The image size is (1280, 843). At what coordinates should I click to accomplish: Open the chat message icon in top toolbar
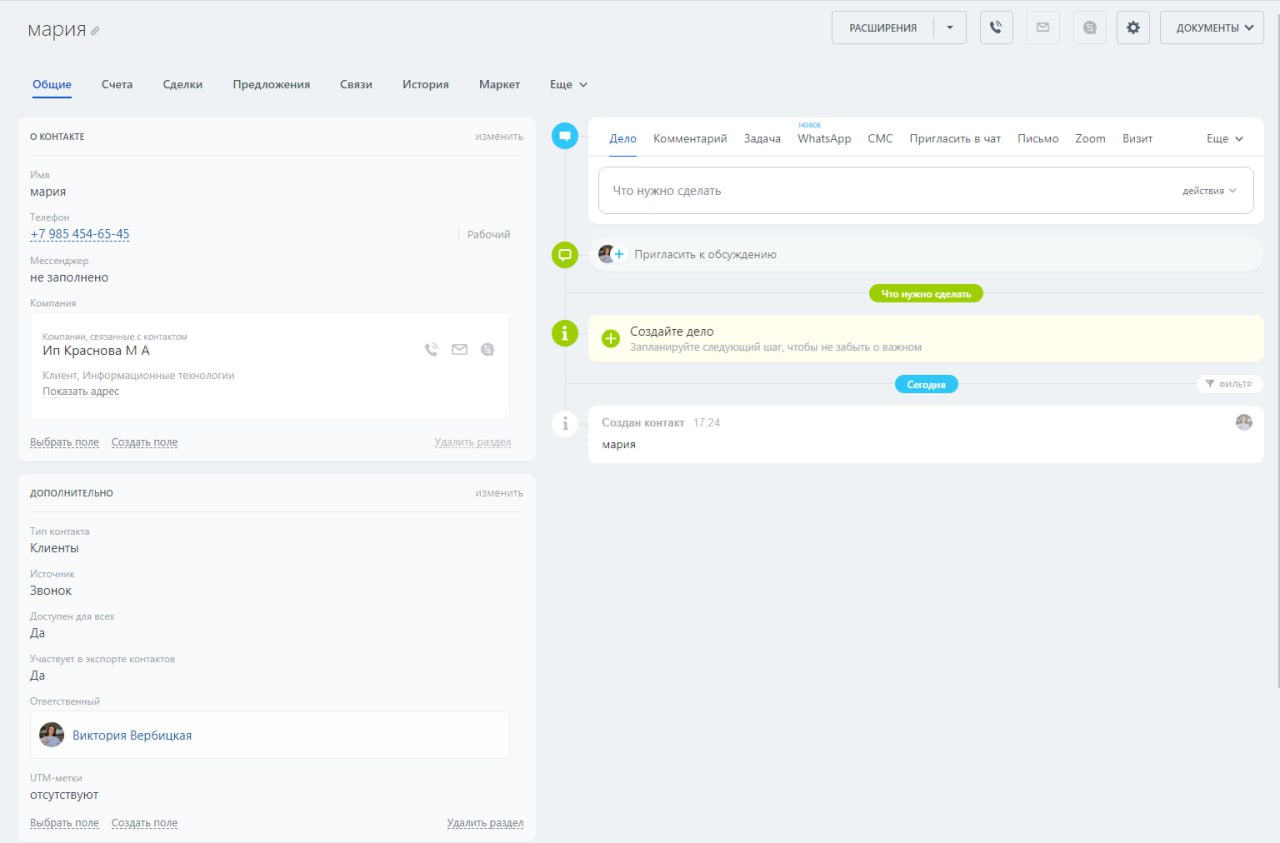[1090, 28]
